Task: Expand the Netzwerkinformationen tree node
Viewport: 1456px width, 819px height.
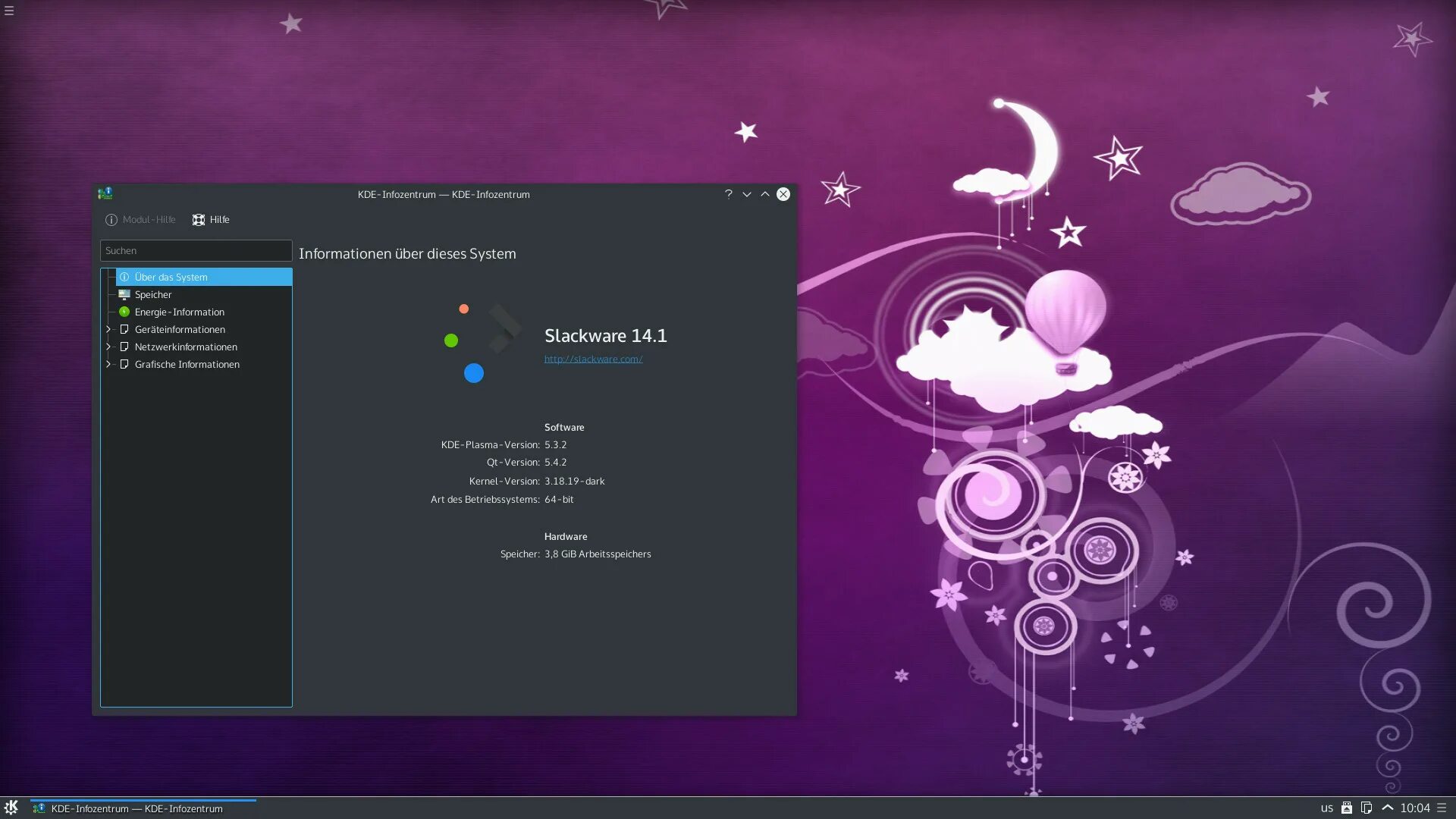Action: [108, 347]
